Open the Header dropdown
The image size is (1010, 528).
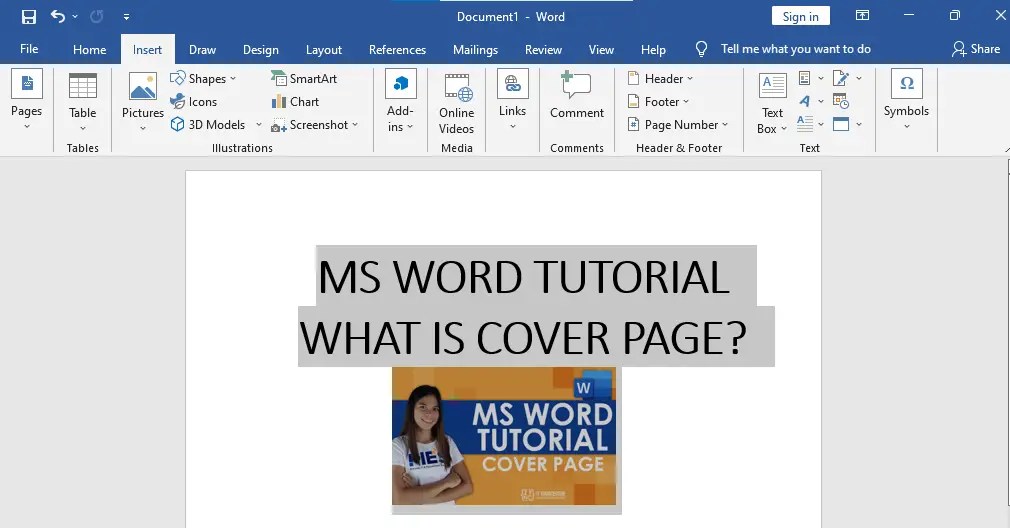click(x=661, y=79)
